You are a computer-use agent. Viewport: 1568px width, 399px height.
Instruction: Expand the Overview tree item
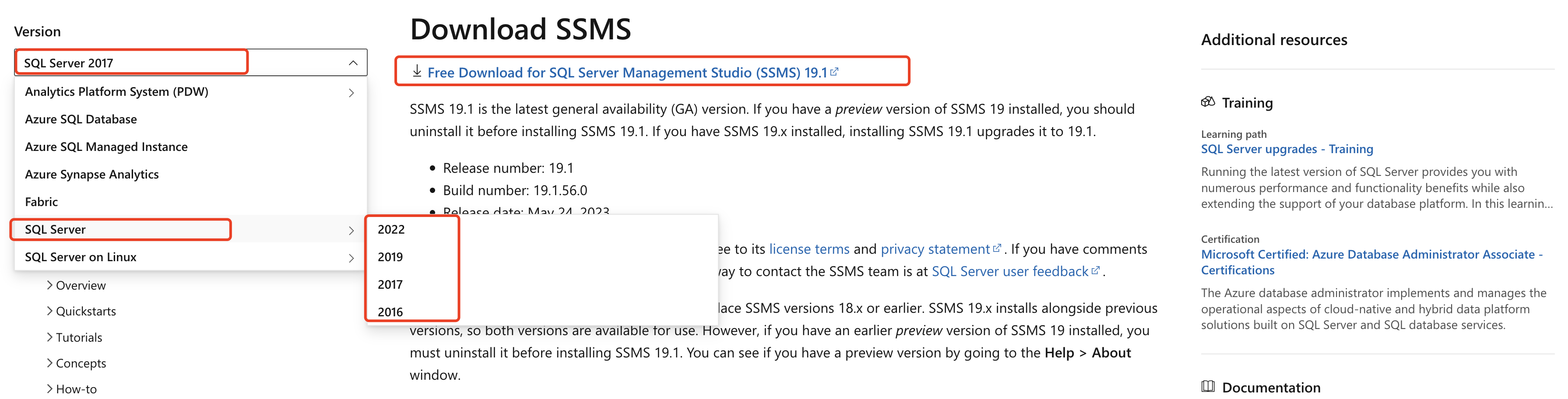point(50,285)
